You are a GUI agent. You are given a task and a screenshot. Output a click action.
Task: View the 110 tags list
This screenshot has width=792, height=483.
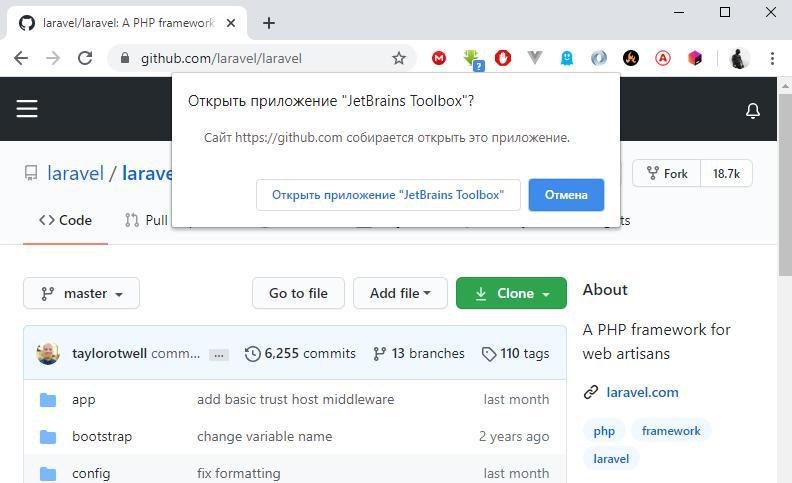tap(515, 353)
